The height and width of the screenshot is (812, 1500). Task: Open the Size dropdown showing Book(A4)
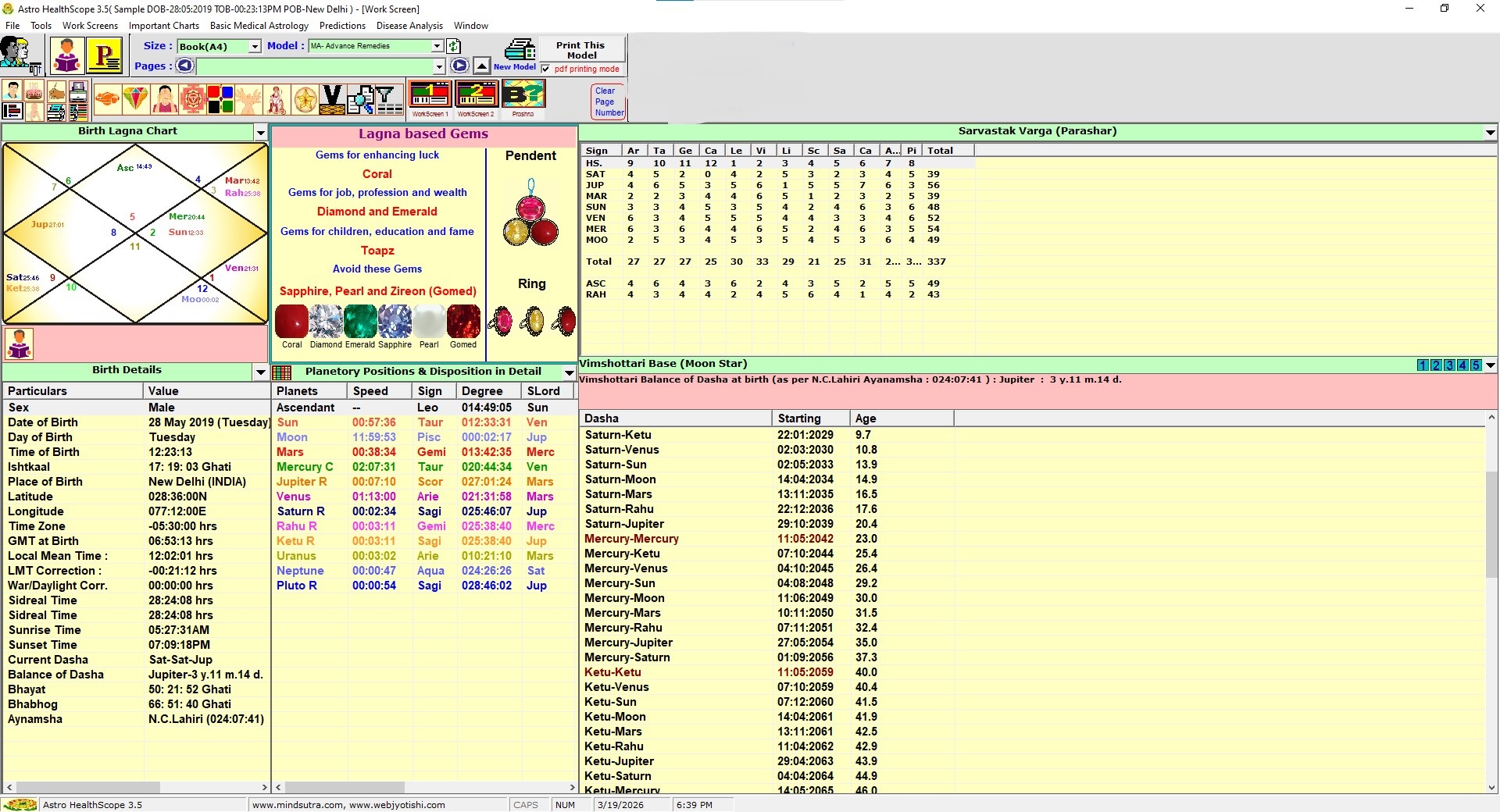tap(254, 47)
